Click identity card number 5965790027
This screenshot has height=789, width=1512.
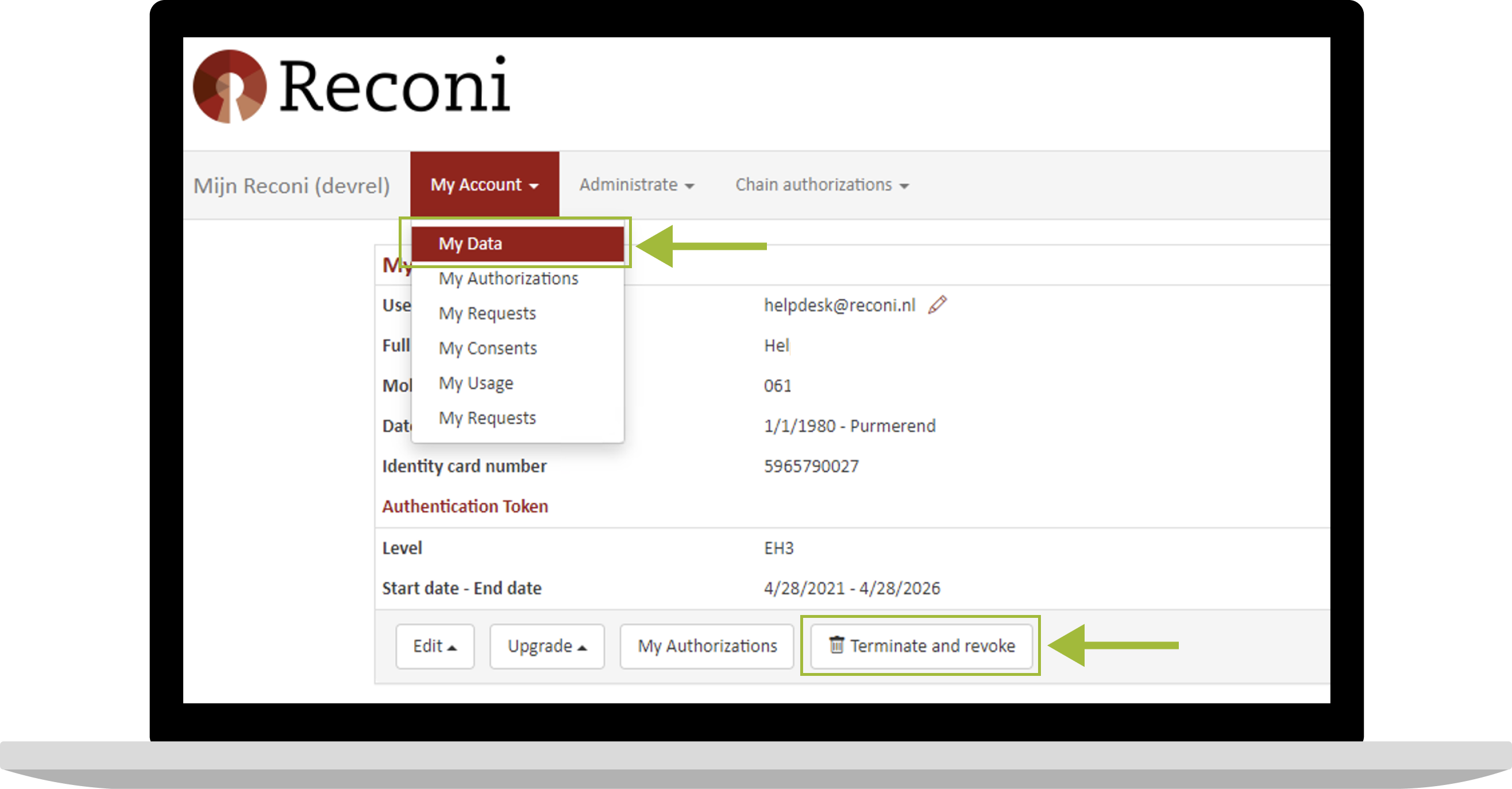tap(811, 466)
